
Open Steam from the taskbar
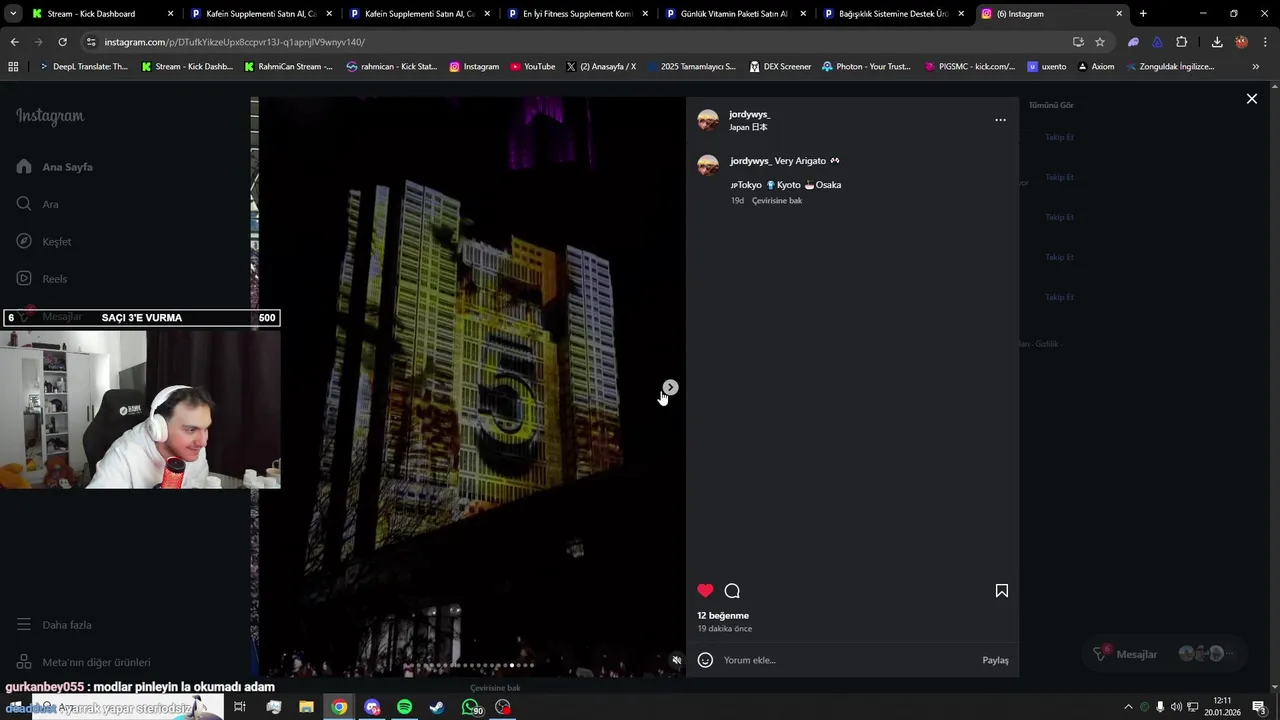[x=437, y=707]
